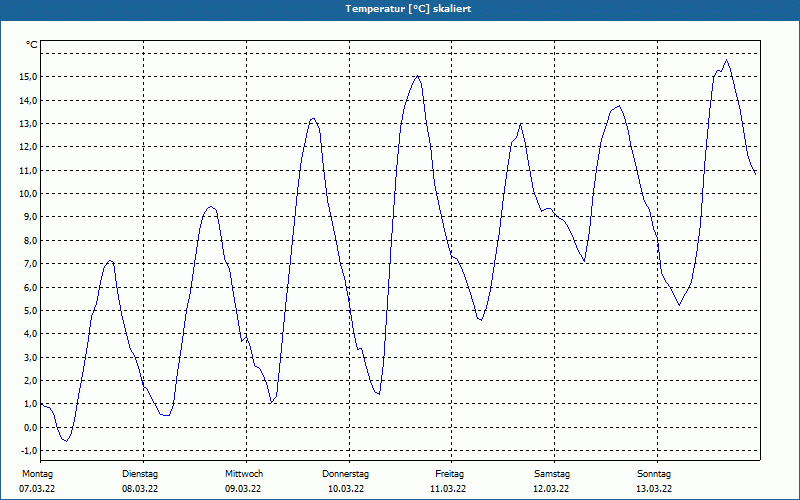Image resolution: width=800 pixels, height=500 pixels.
Task: Select the 08.03.22 date label
Action: 140,489
